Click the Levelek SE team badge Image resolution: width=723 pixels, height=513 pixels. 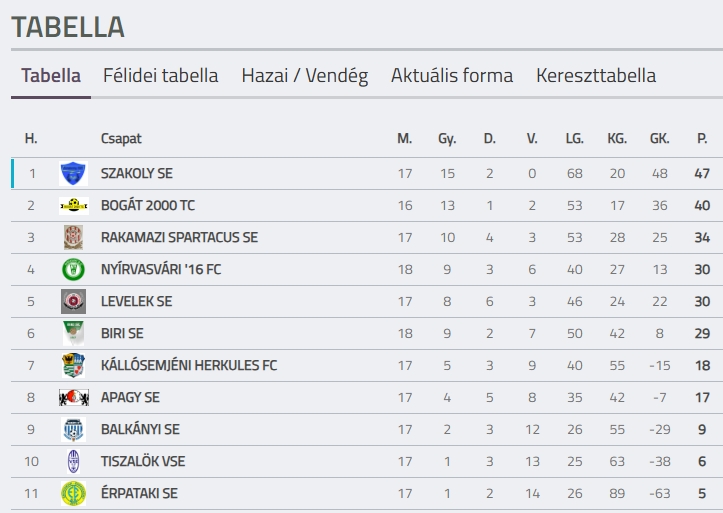pyautogui.click(x=73, y=301)
